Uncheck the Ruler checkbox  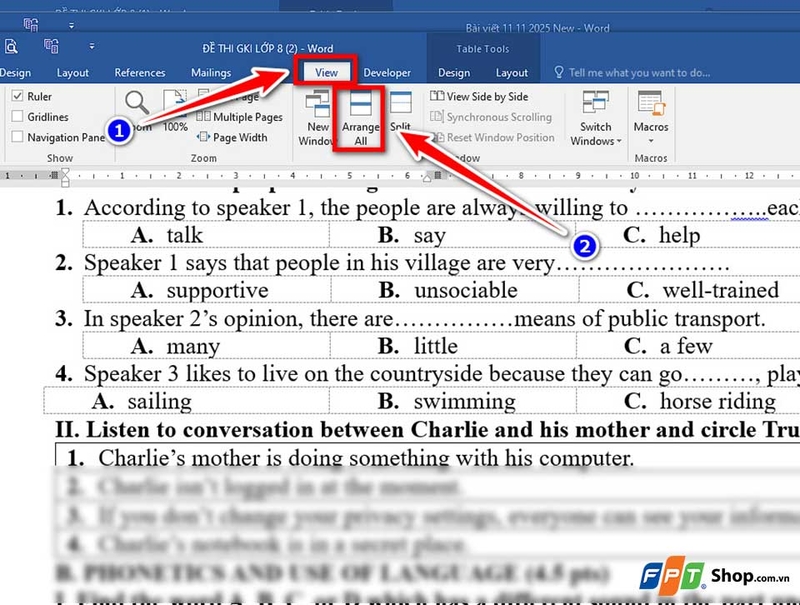point(17,96)
